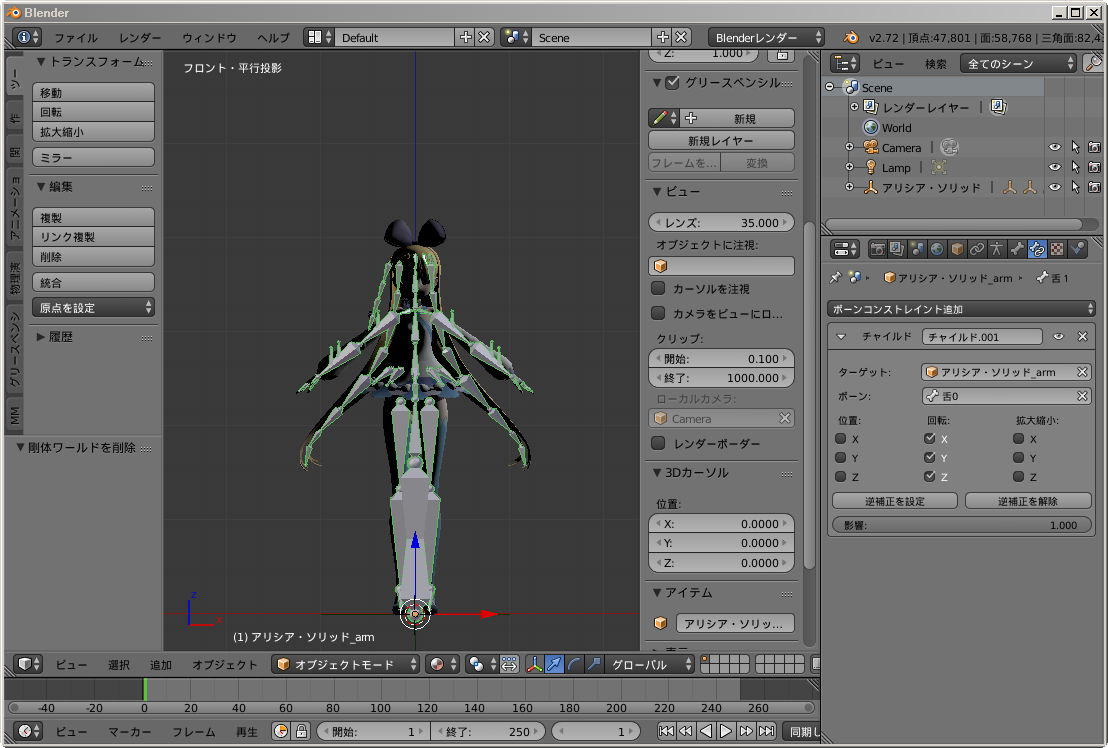The image size is (1108, 748).
Task: Hide the Camera object with eye icon
Action: click(1054, 147)
